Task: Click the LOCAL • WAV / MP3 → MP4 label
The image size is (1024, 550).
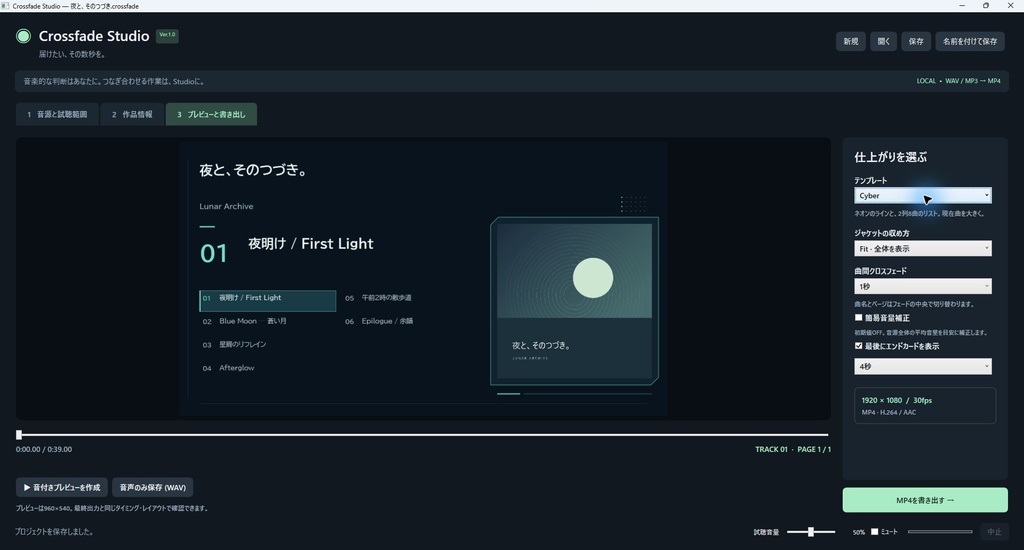Action: [958, 81]
